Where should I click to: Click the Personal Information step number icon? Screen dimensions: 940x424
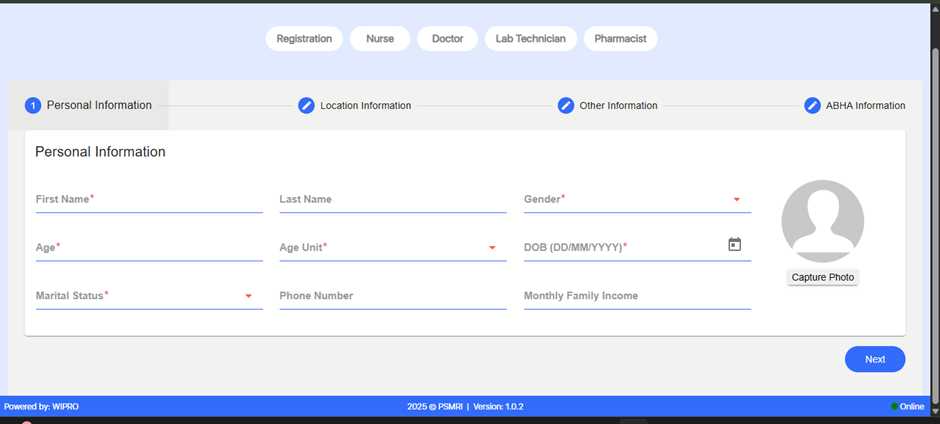(x=33, y=105)
